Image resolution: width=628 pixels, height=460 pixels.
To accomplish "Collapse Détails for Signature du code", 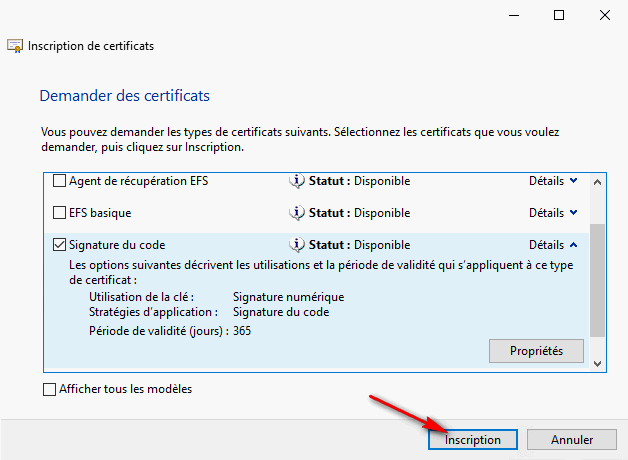I will 553,245.
